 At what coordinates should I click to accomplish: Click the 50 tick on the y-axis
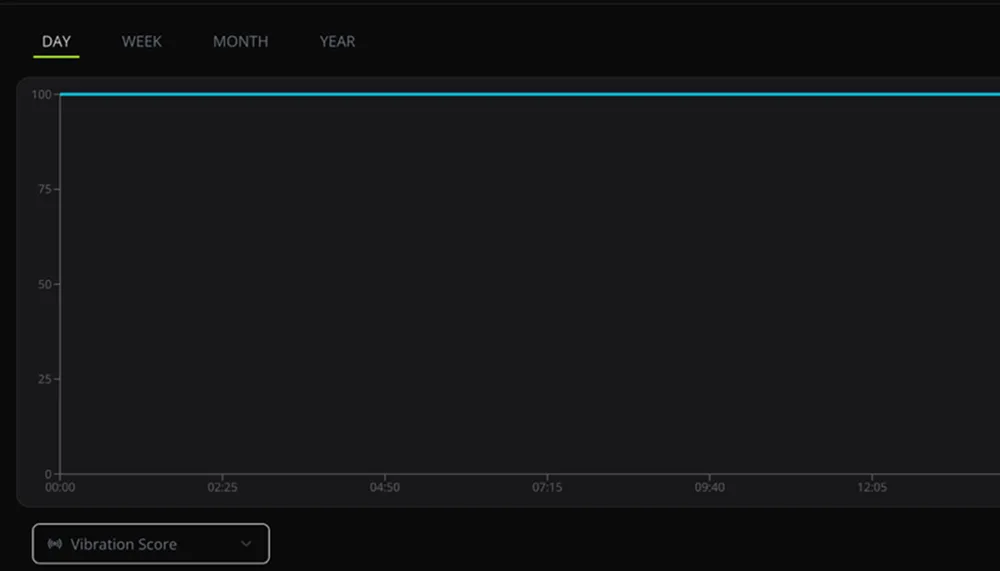[45, 284]
